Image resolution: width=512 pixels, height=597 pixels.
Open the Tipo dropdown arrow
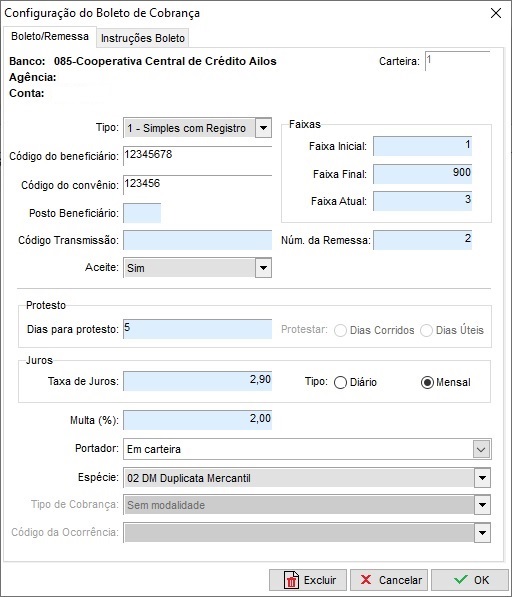[263, 128]
